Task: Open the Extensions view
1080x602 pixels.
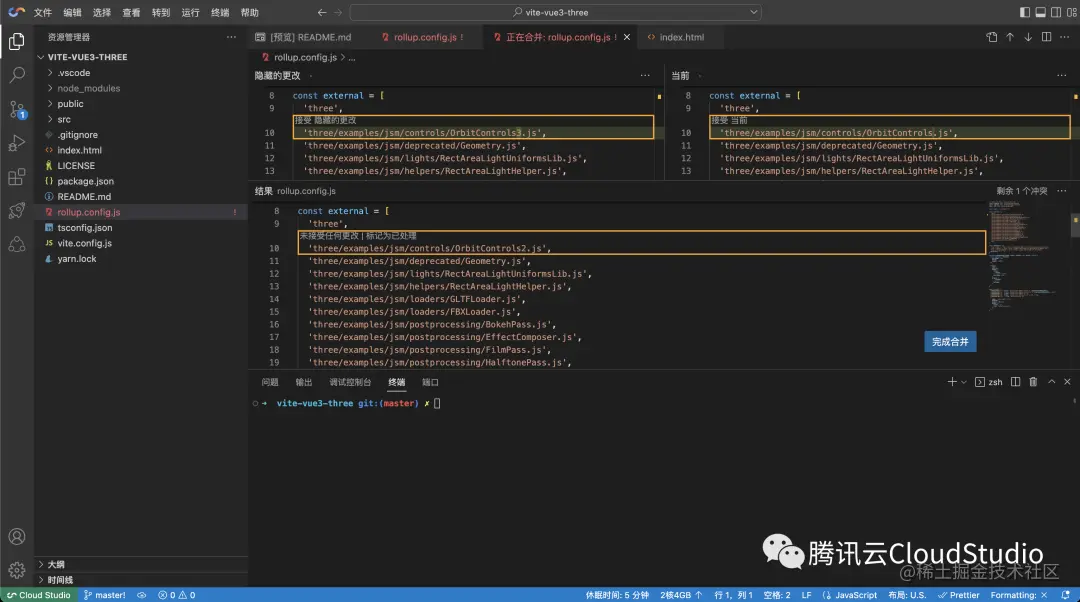Action: (x=17, y=176)
